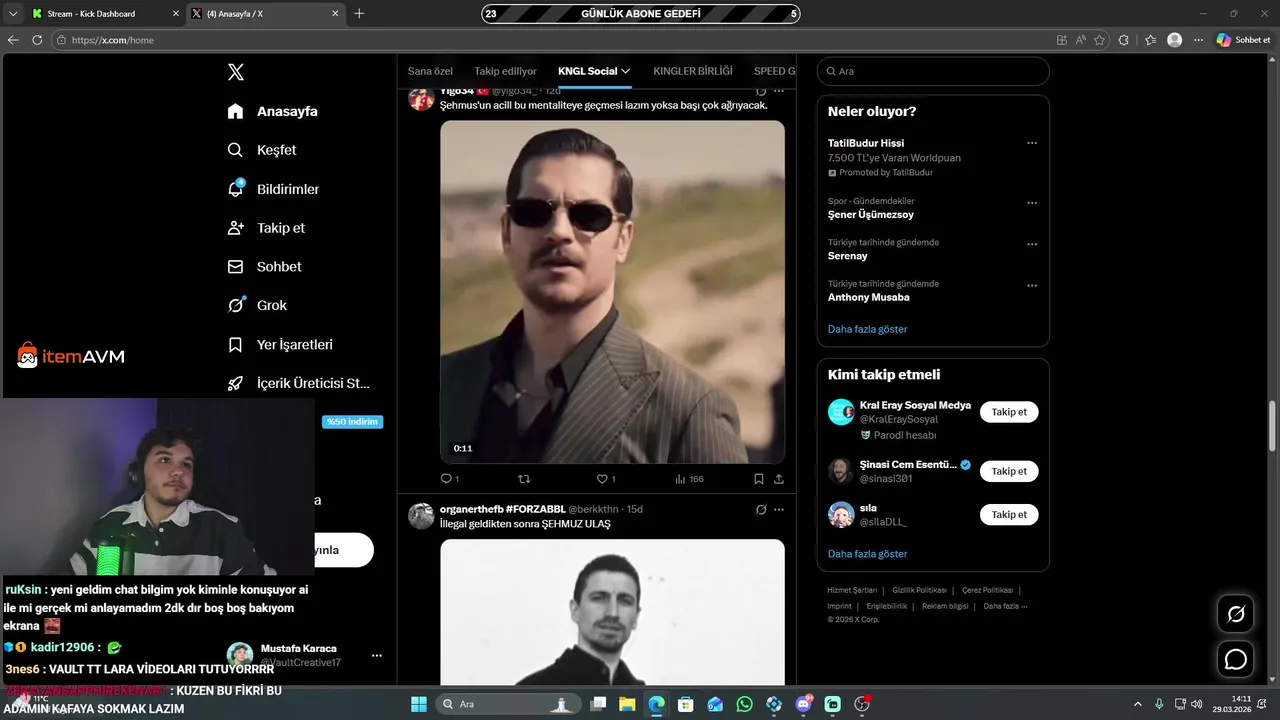Open the floating chat messages button
Viewport: 1280px width, 720px height.
click(x=1236, y=660)
